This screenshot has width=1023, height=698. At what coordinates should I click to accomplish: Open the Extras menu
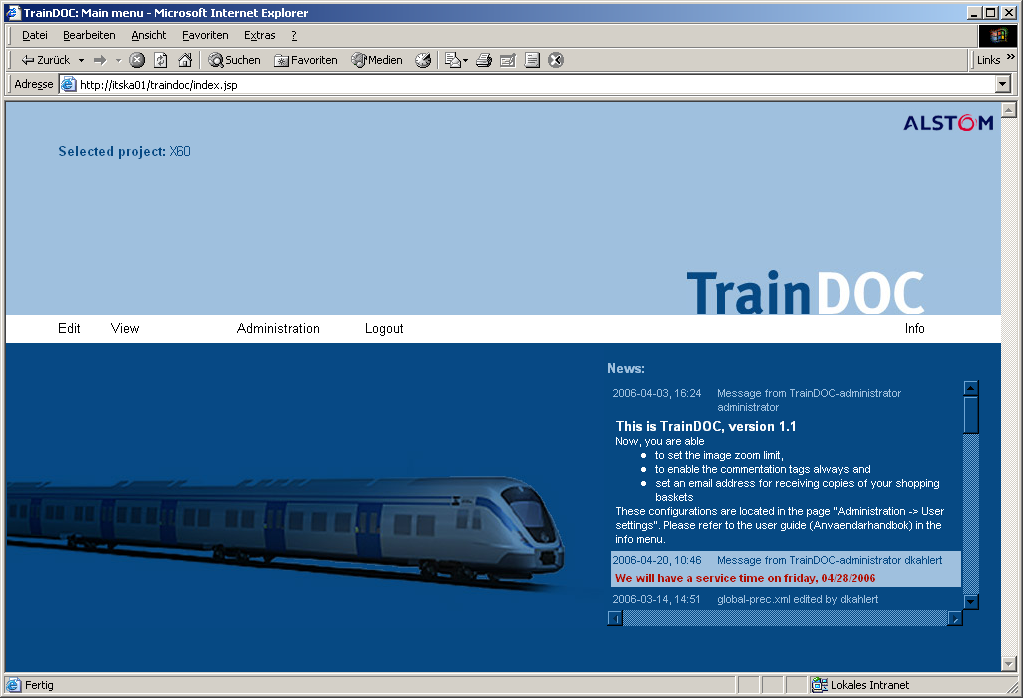(260, 35)
